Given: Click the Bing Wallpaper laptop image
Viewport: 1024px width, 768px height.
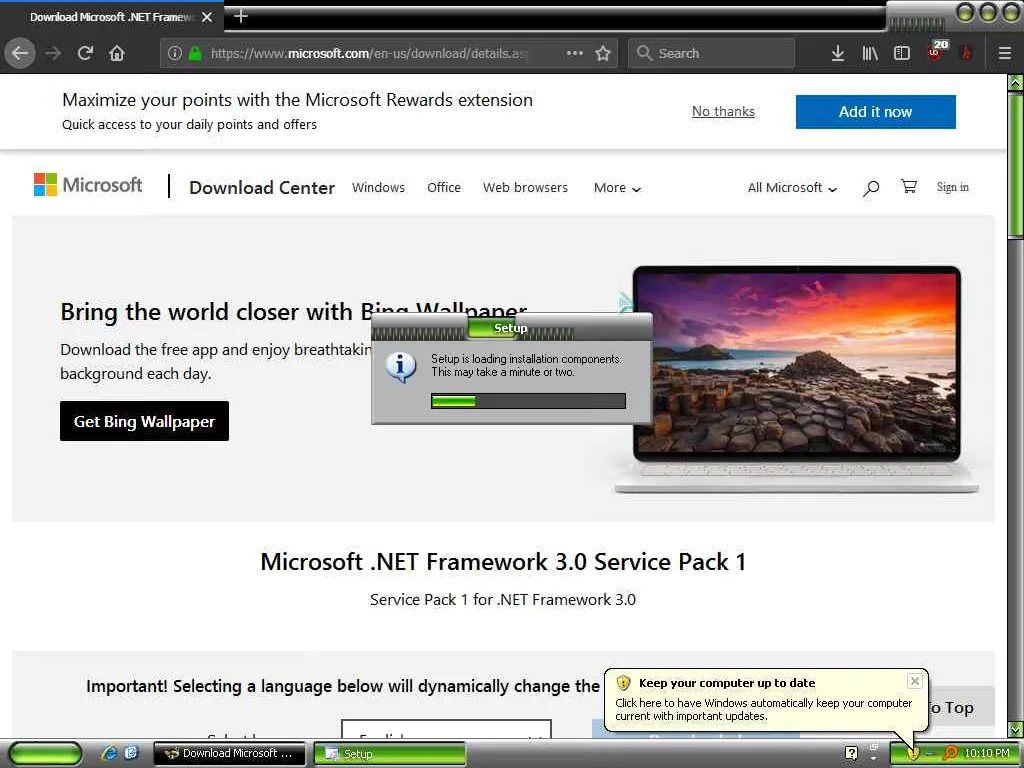Looking at the screenshot, I should [x=797, y=379].
